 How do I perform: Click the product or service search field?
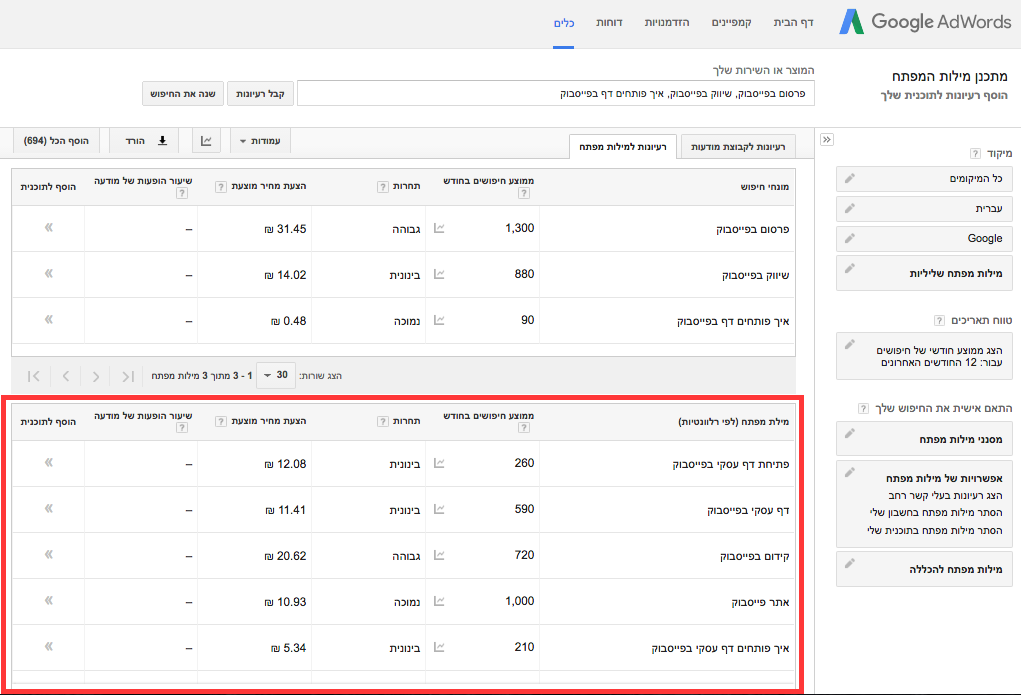[x=555, y=93]
